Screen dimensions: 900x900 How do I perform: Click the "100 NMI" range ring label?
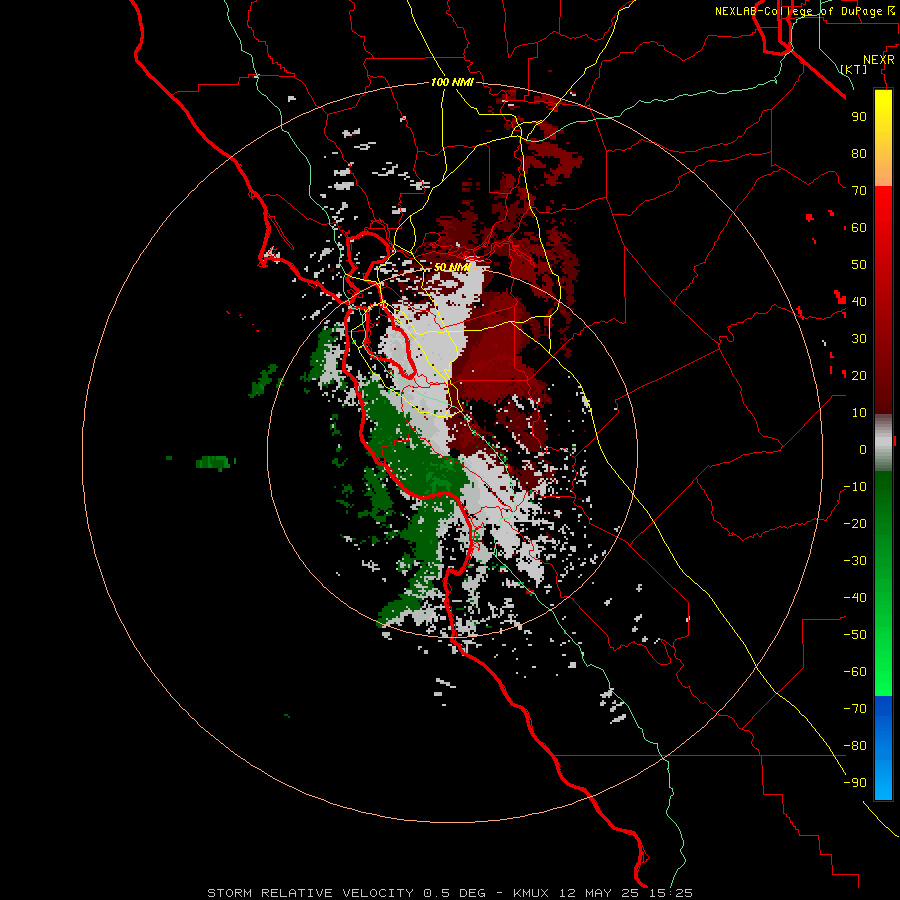(452, 82)
